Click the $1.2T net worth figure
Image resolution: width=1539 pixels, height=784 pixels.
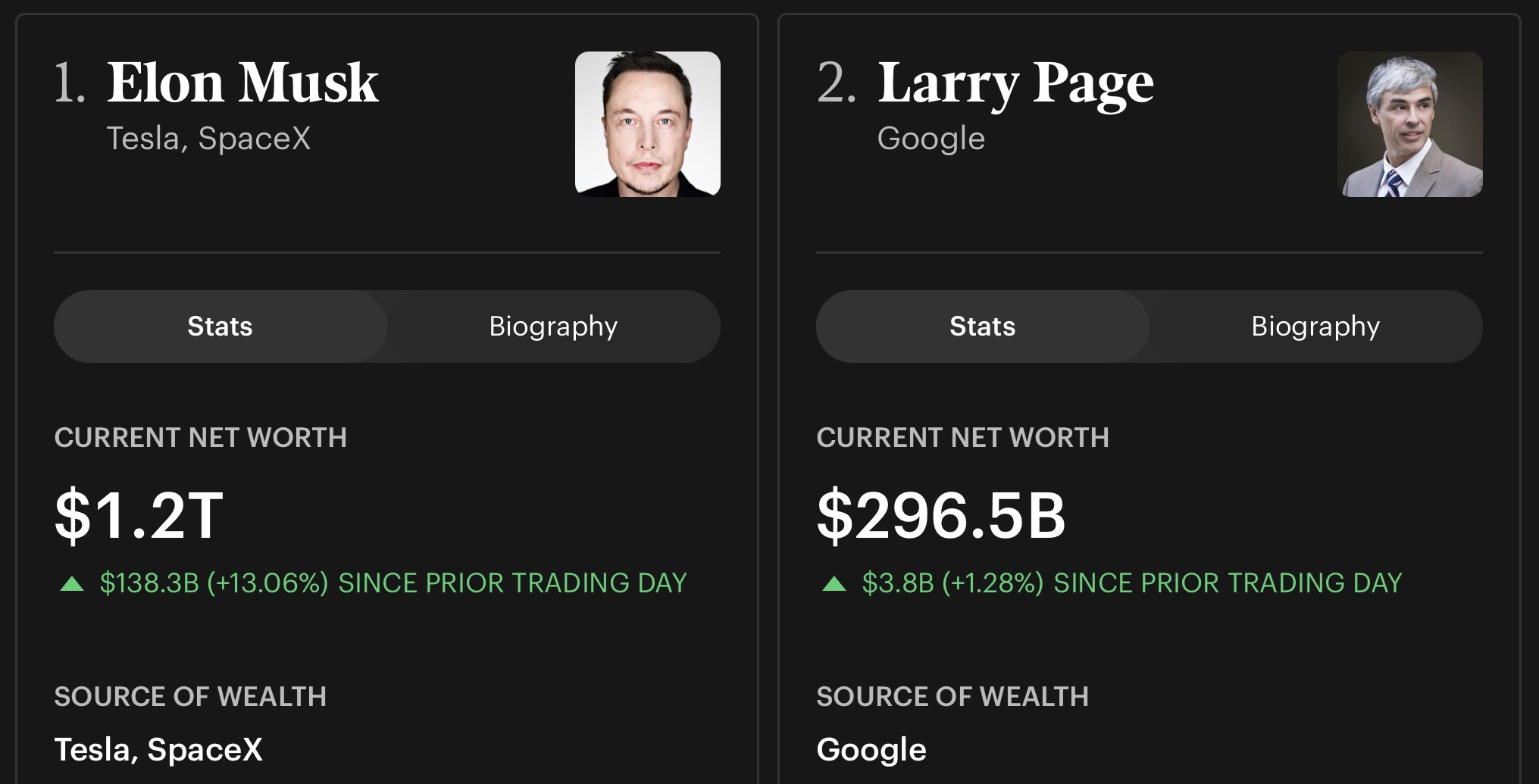click(139, 516)
